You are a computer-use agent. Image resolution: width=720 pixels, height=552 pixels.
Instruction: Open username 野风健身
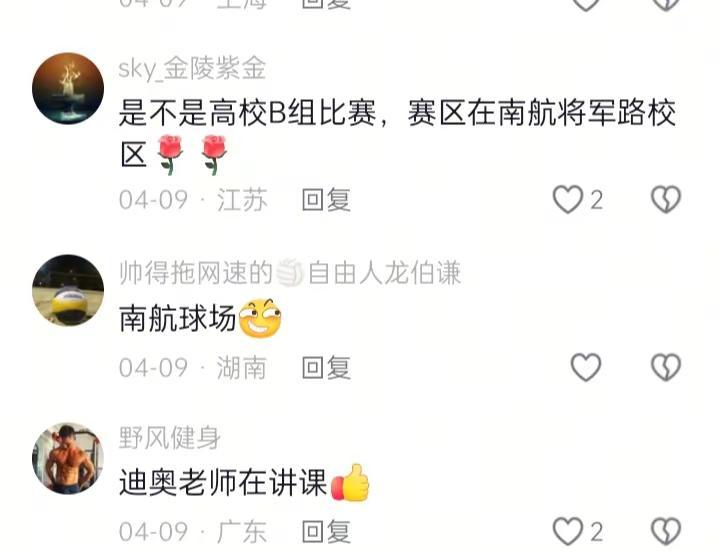click(x=169, y=437)
